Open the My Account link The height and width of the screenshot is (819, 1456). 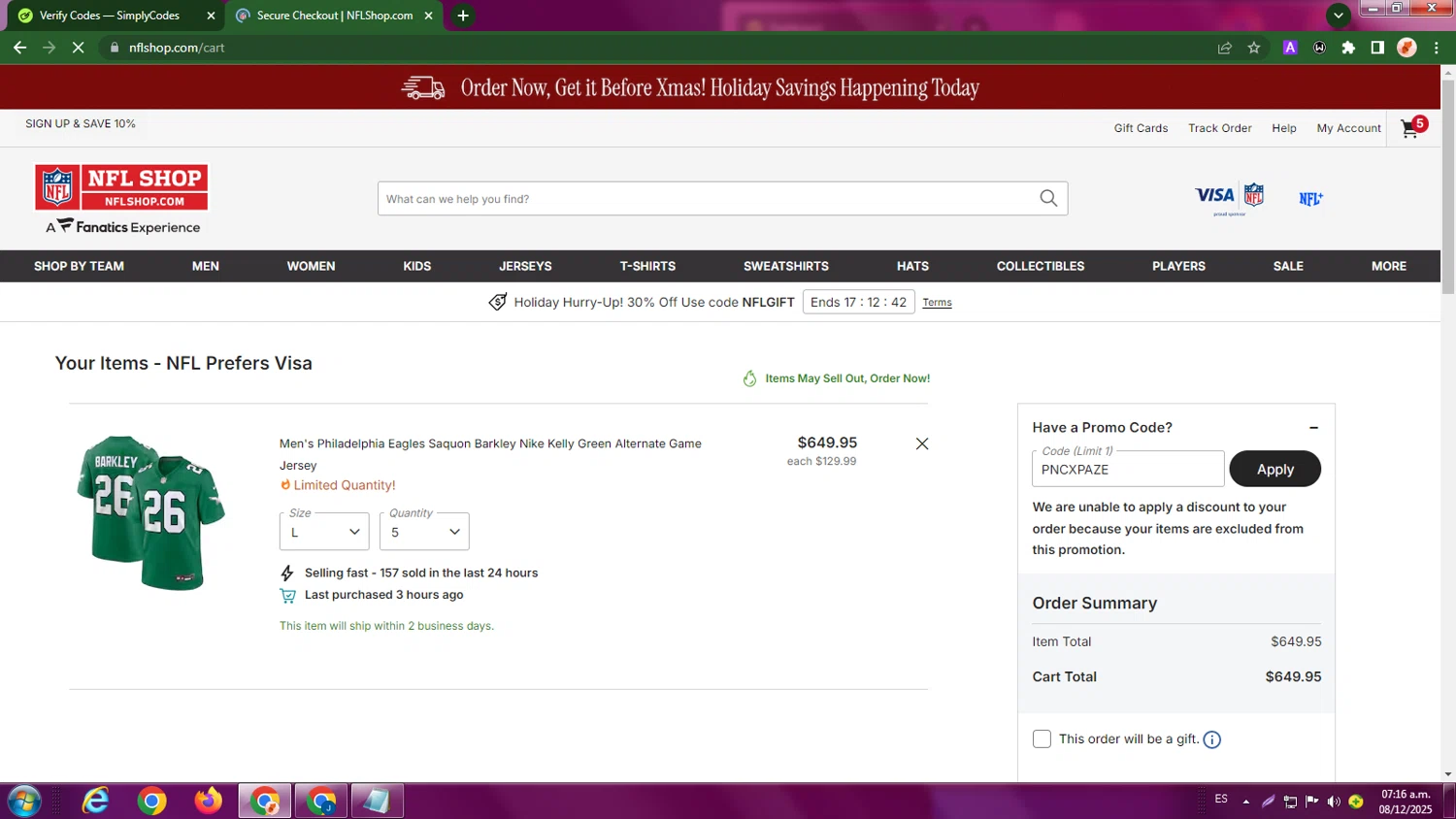coord(1348,128)
